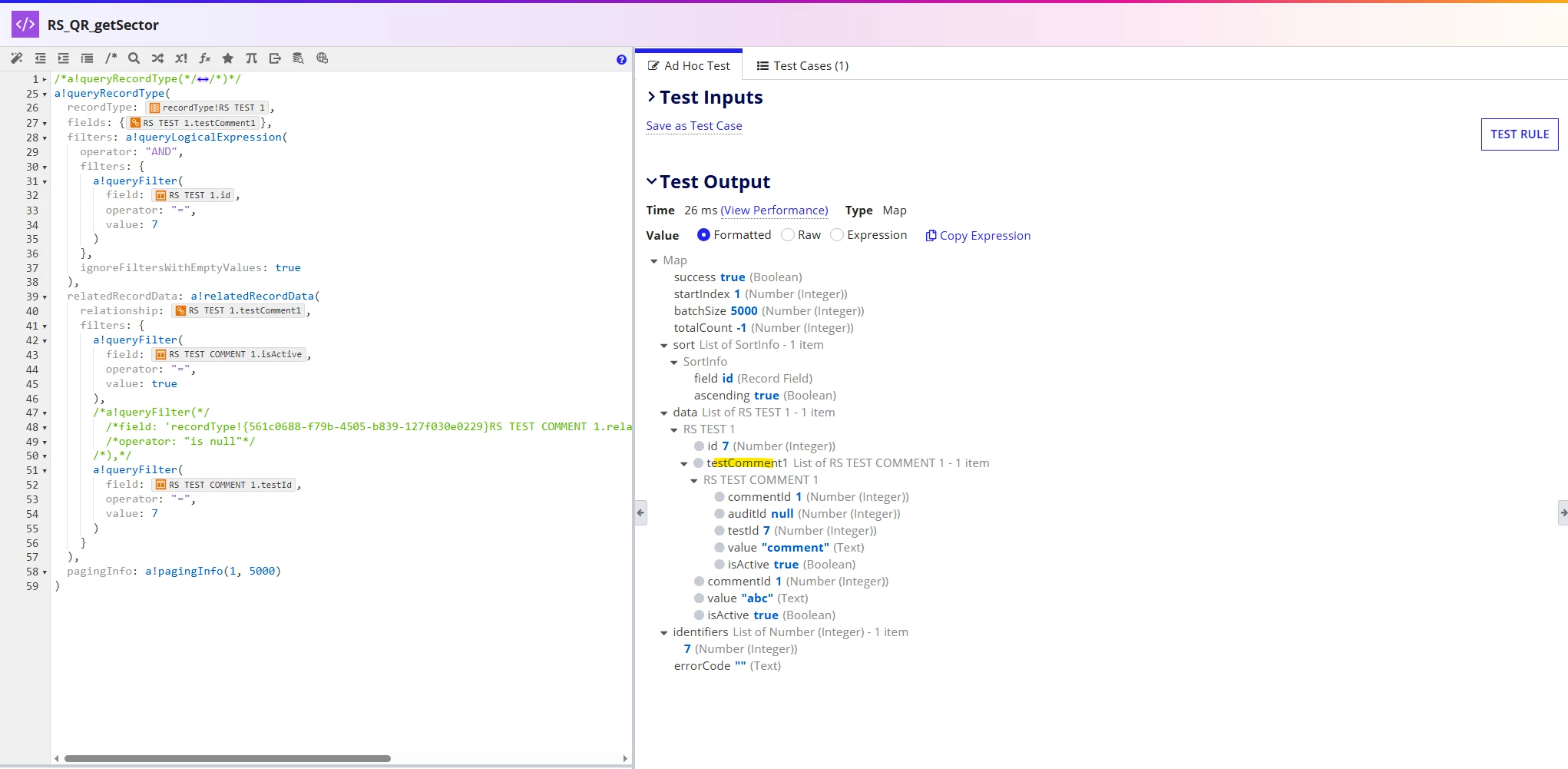
Task: Open the View Performance link
Action: pos(774,210)
